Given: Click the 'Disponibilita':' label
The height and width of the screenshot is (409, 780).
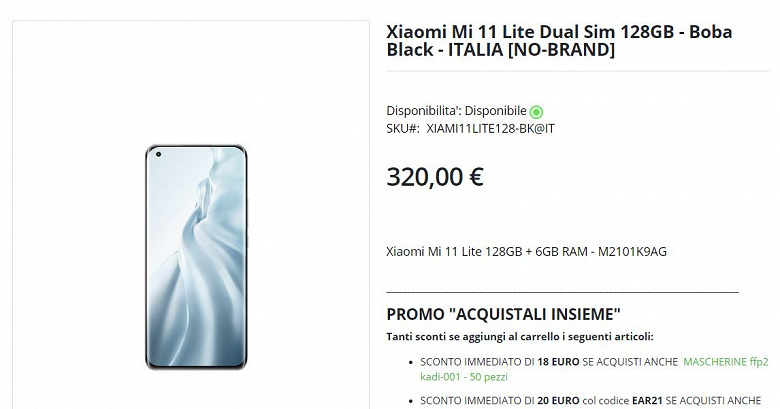Looking at the screenshot, I should (x=424, y=110).
